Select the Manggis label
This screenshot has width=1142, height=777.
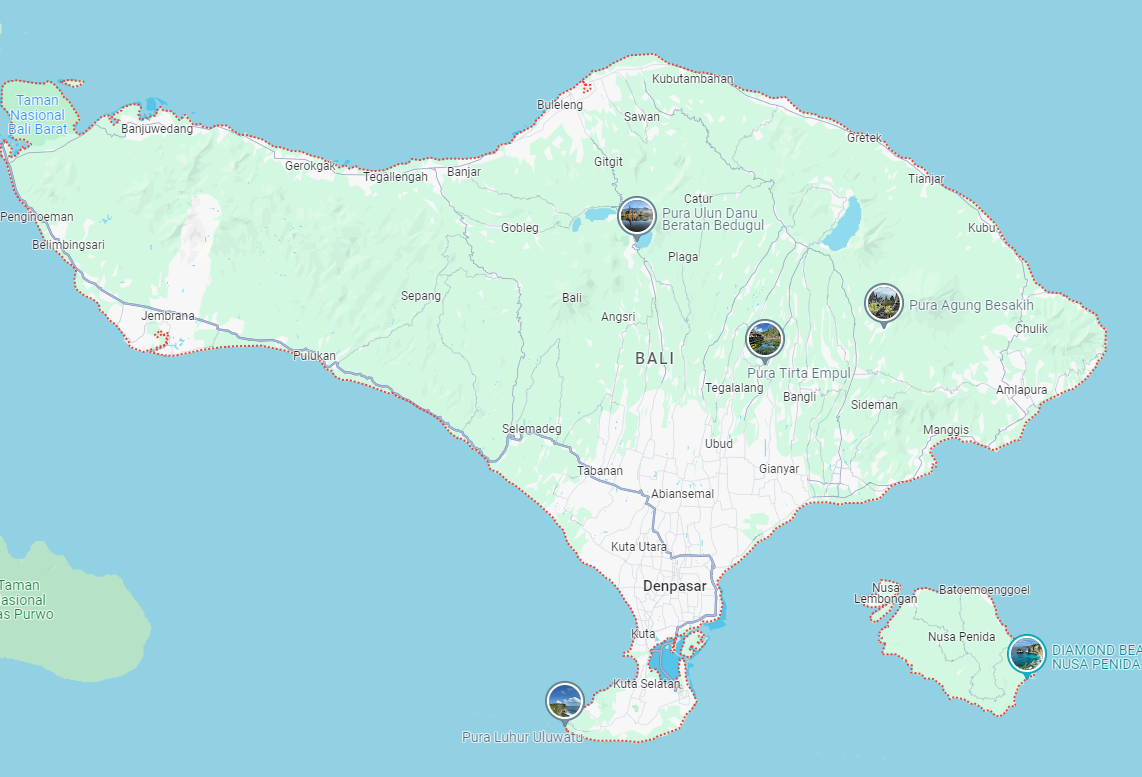coord(946,430)
